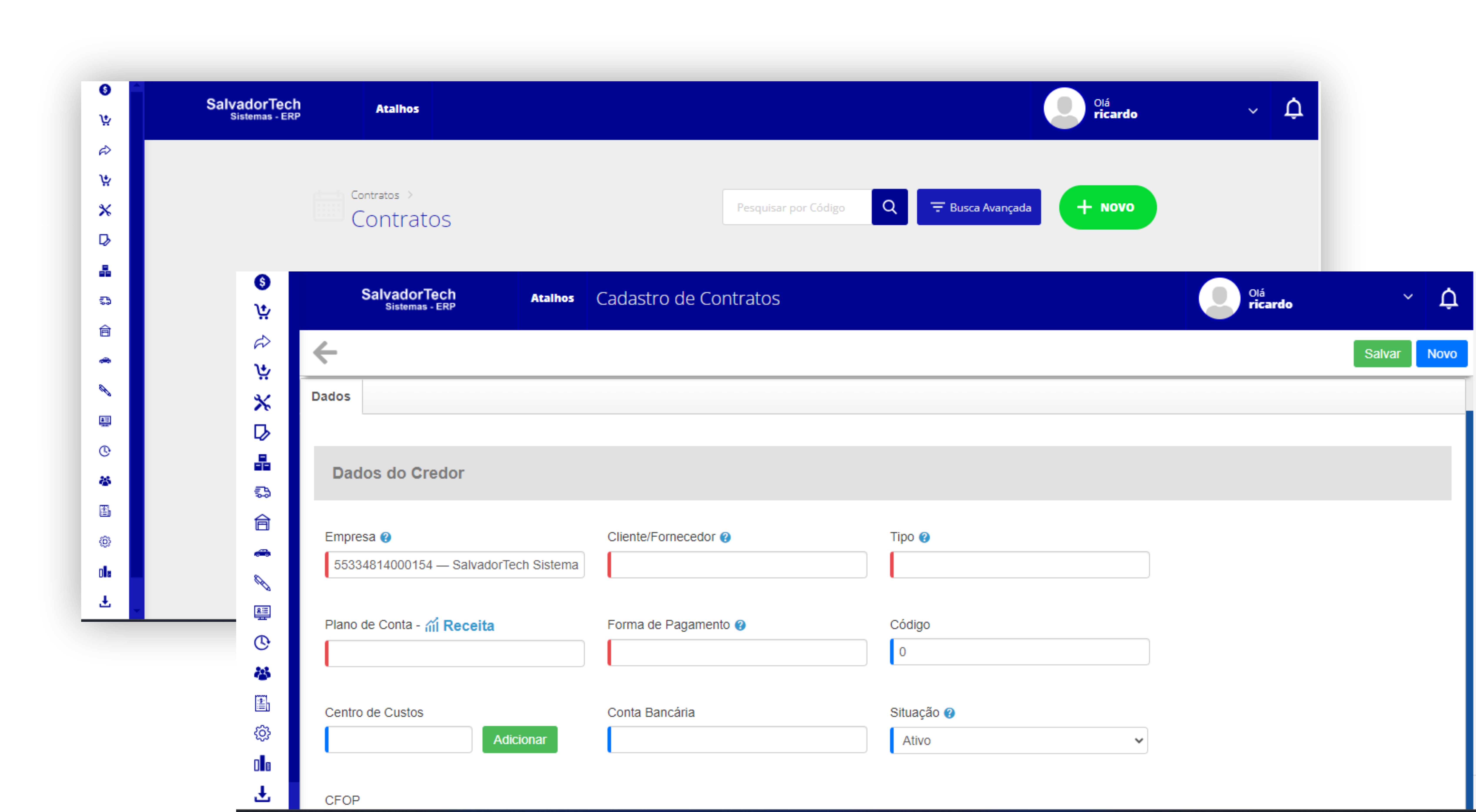
Task: Focus the Código input field
Action: (x=1019, y=652)
